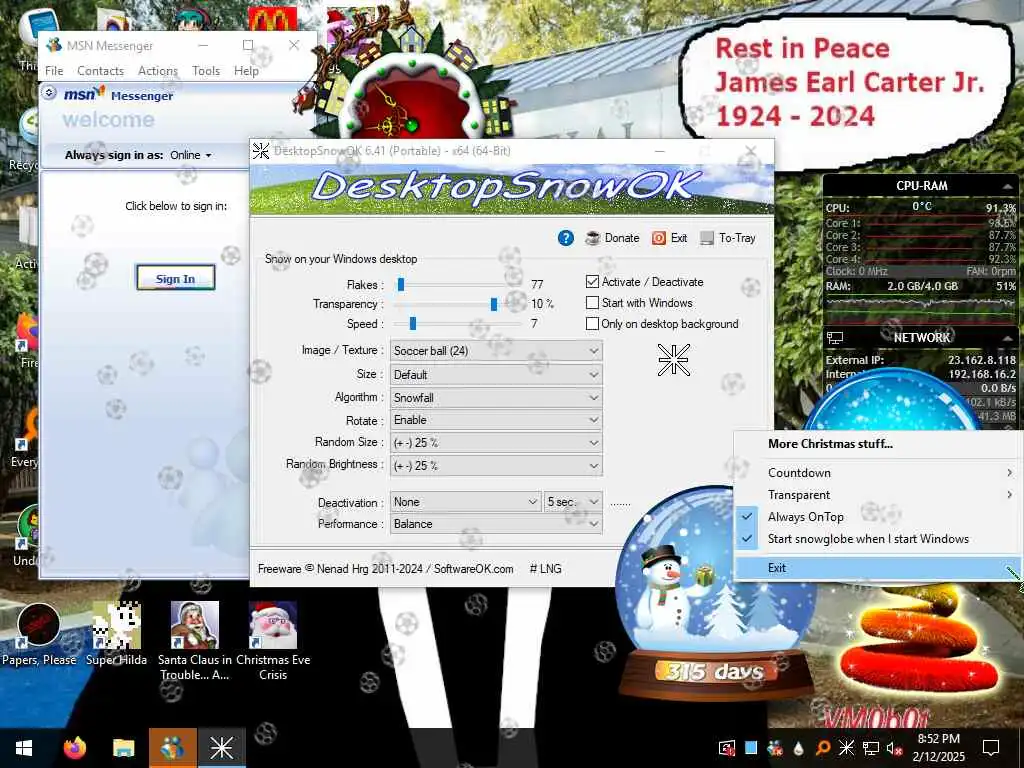Open Super Hilda desktop icon
Viewport: 1024px width, 768px height.
click(116, 633)
